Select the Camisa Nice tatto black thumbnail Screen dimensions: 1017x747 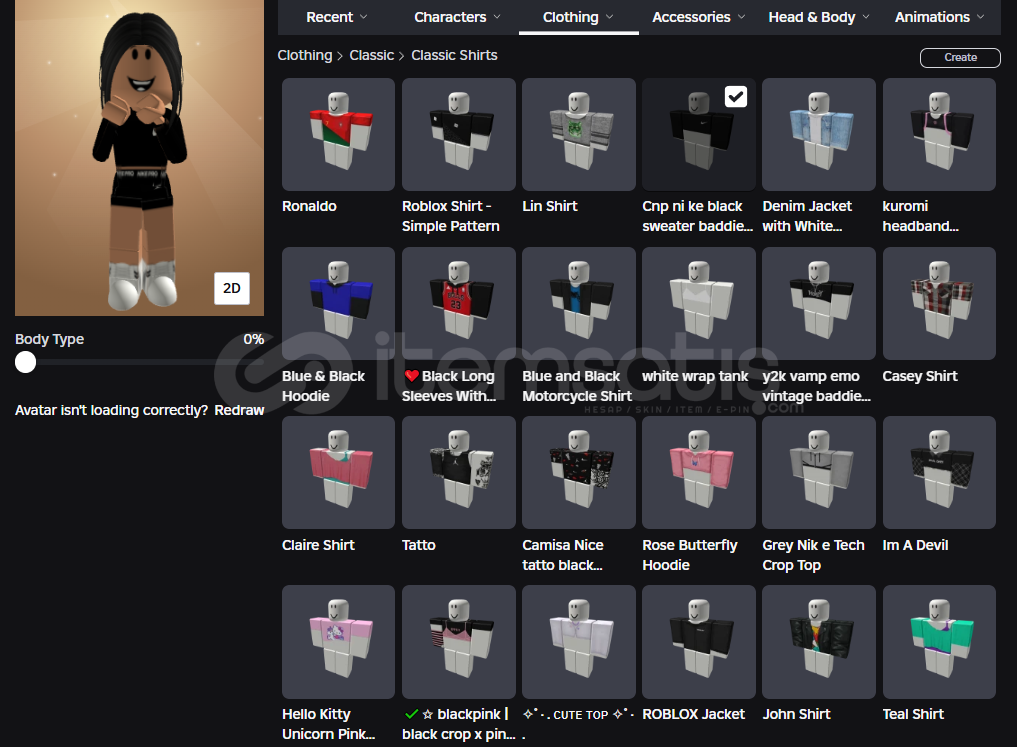pos(579,473)
